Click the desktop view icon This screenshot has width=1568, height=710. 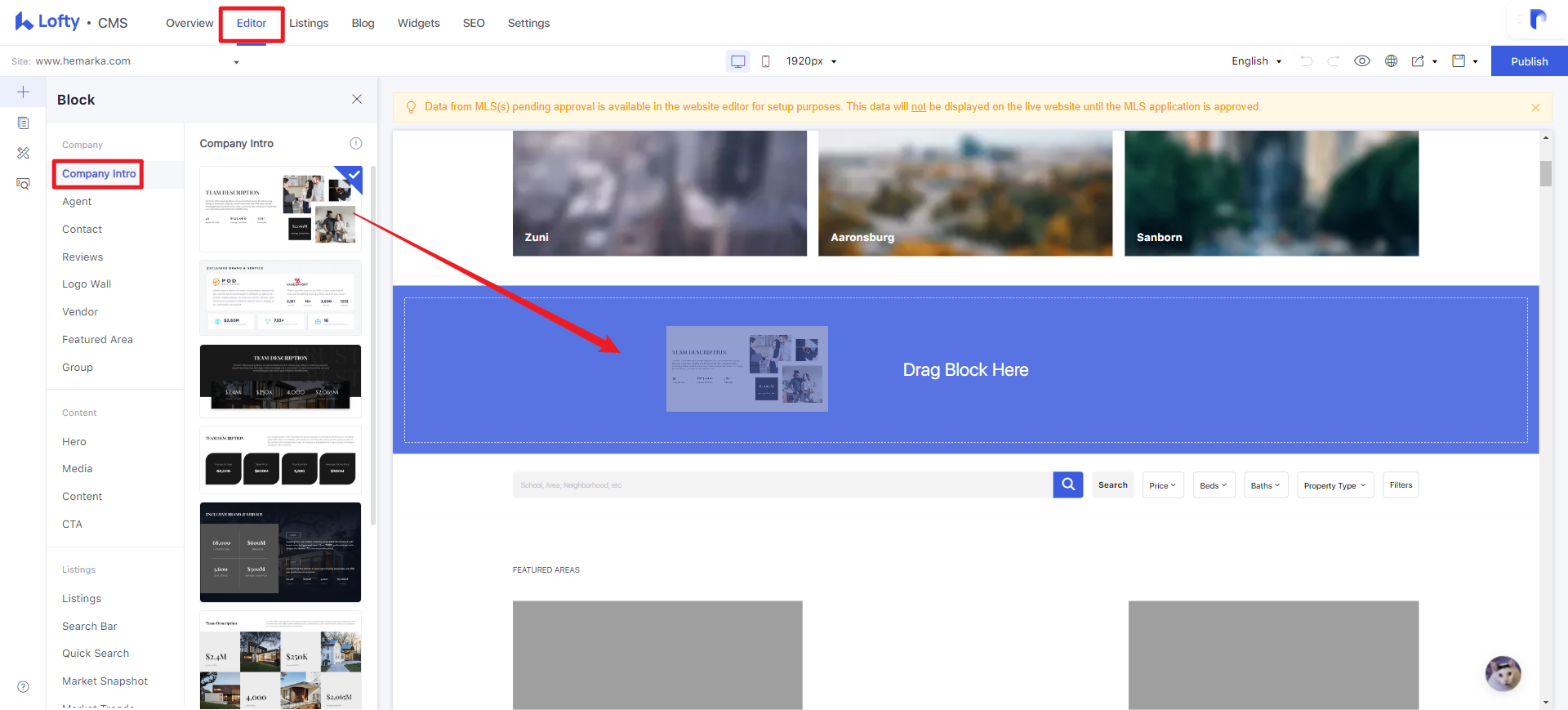pyautogui.click(x=737, y=61)
